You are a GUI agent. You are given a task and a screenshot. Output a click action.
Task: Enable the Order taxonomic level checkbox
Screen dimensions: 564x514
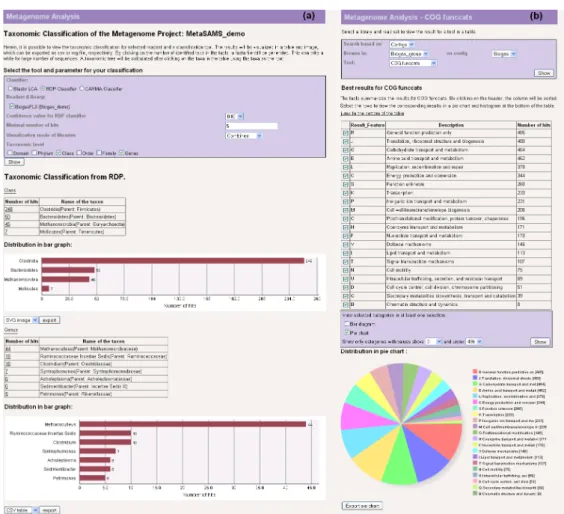[79, 153]
